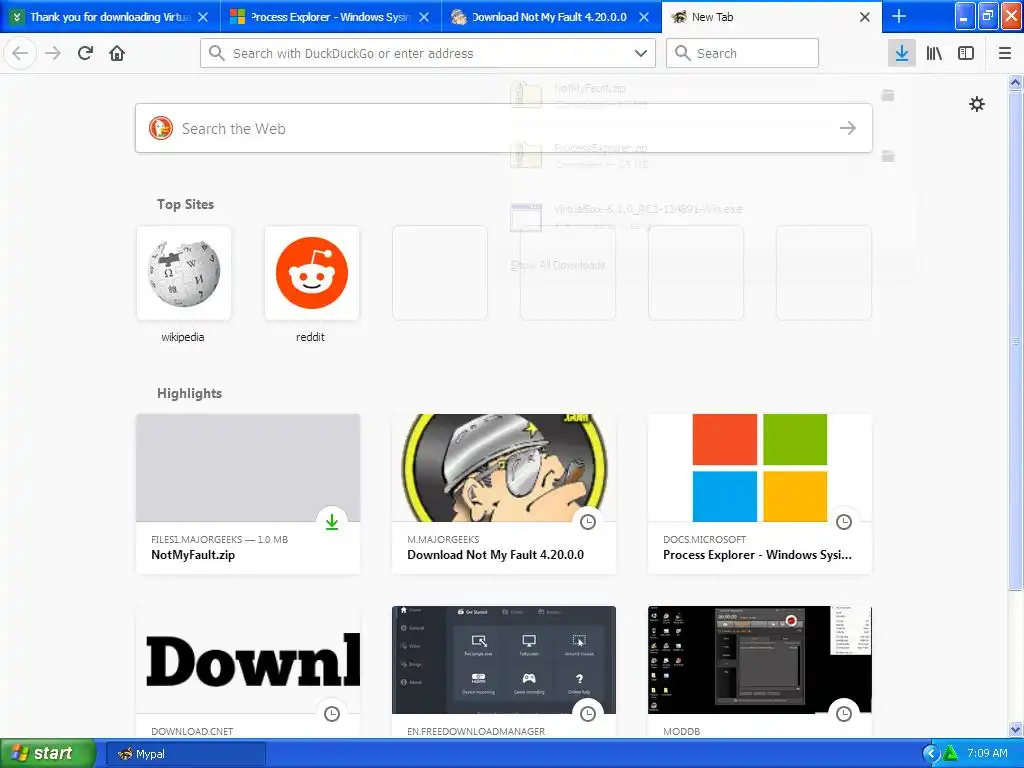Viewport: 1024px width, 768px height.
Task: Click the Highlights section heading
Action: point(189,393)
